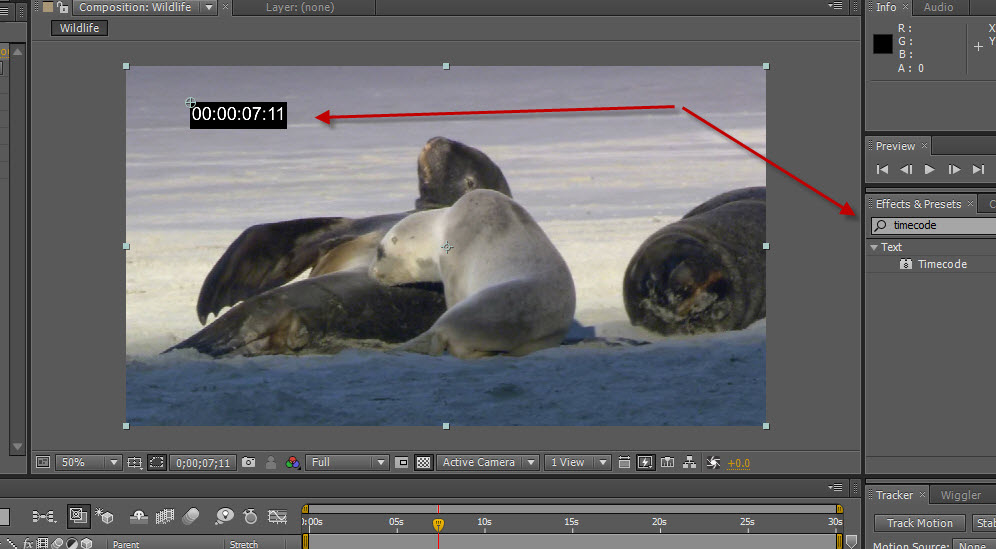Switch to the Info tab

[885, 7]
